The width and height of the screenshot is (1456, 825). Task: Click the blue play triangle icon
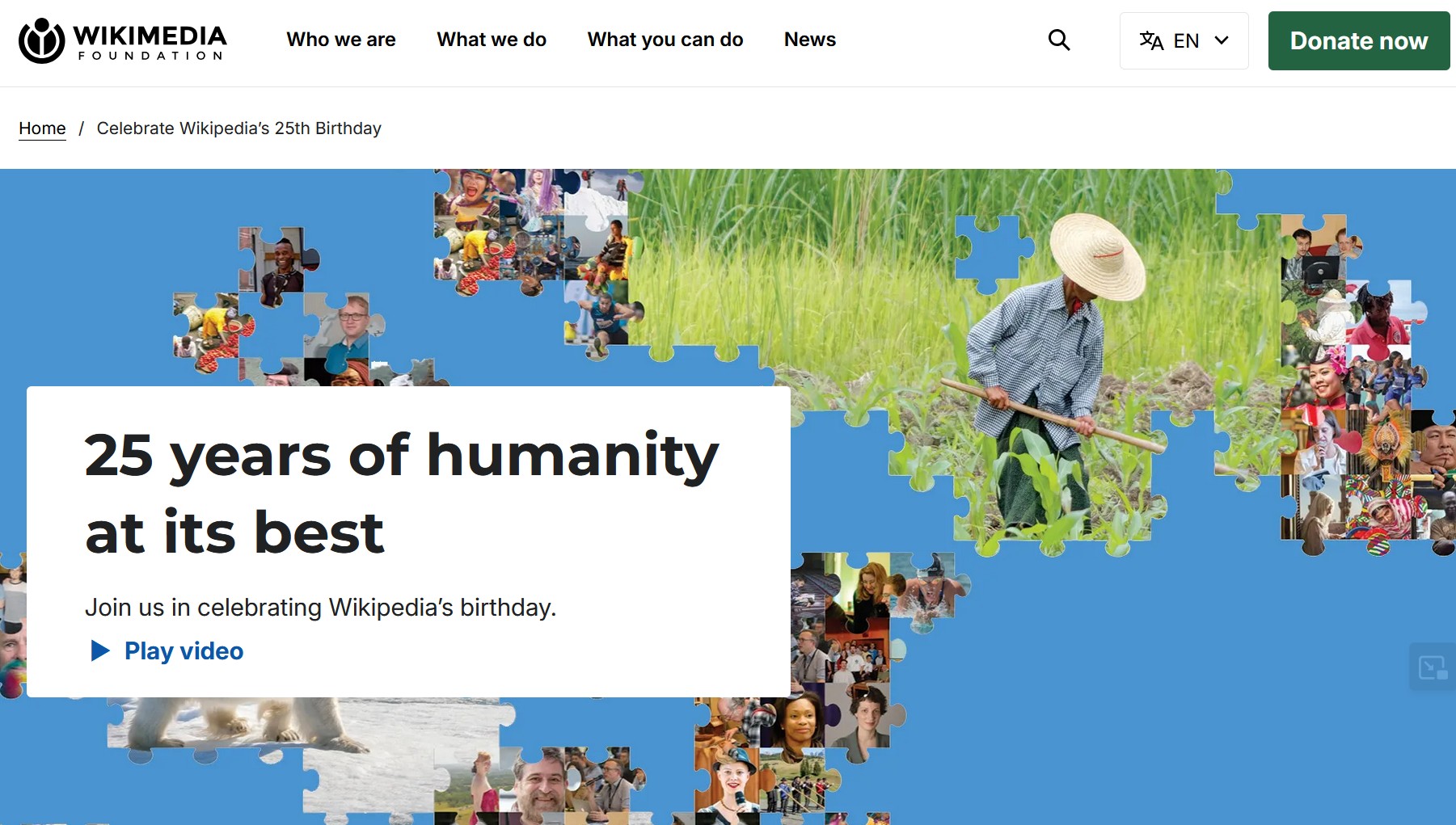(x=100, y=650)
